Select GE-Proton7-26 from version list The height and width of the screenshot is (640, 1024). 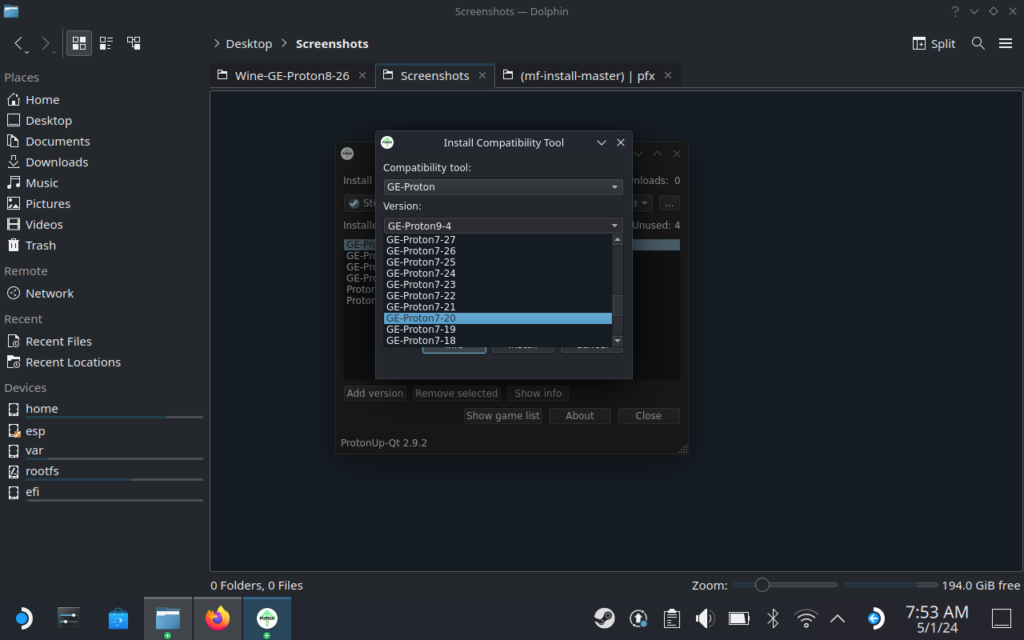coord(498,251)
